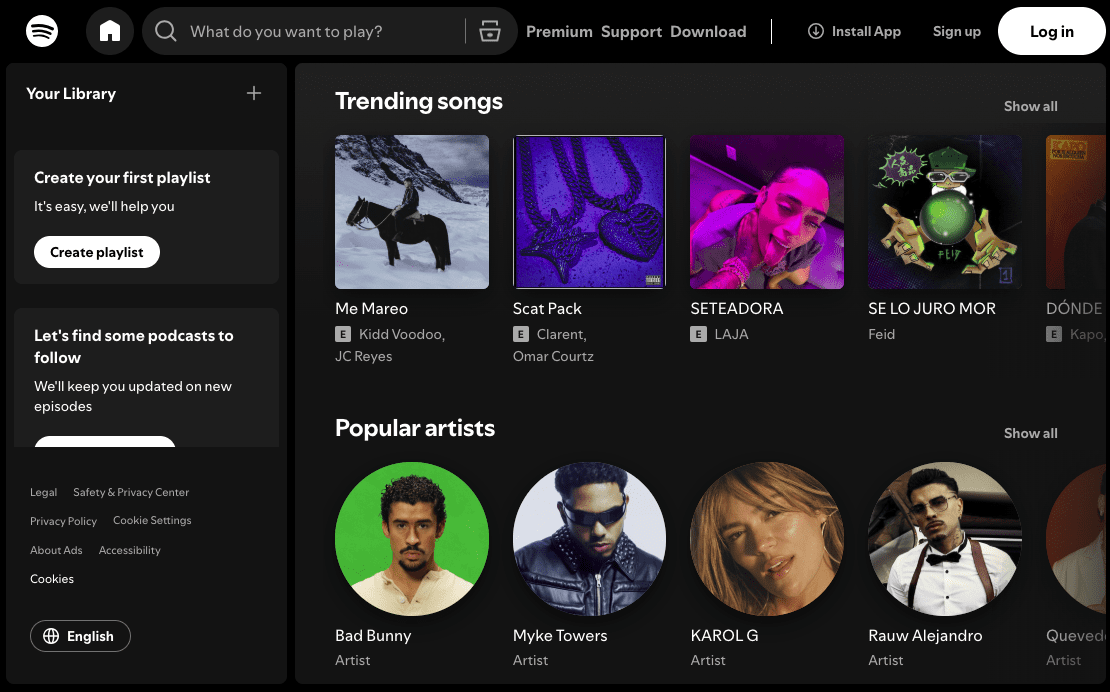Image resolution: width=1110 pixels, height=692 pixels.
Task: Click the Spotify logo icon
Action: pos(42,31)
